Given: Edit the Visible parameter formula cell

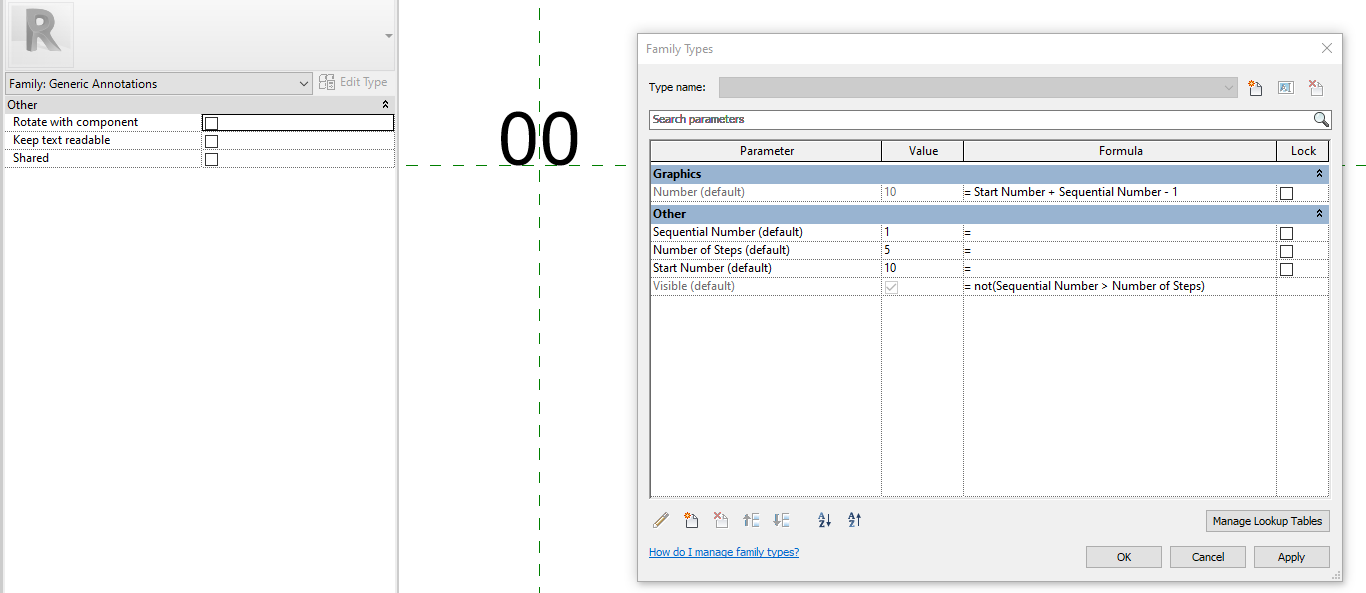Looking at the screenshot, I should click(1120, 286).
